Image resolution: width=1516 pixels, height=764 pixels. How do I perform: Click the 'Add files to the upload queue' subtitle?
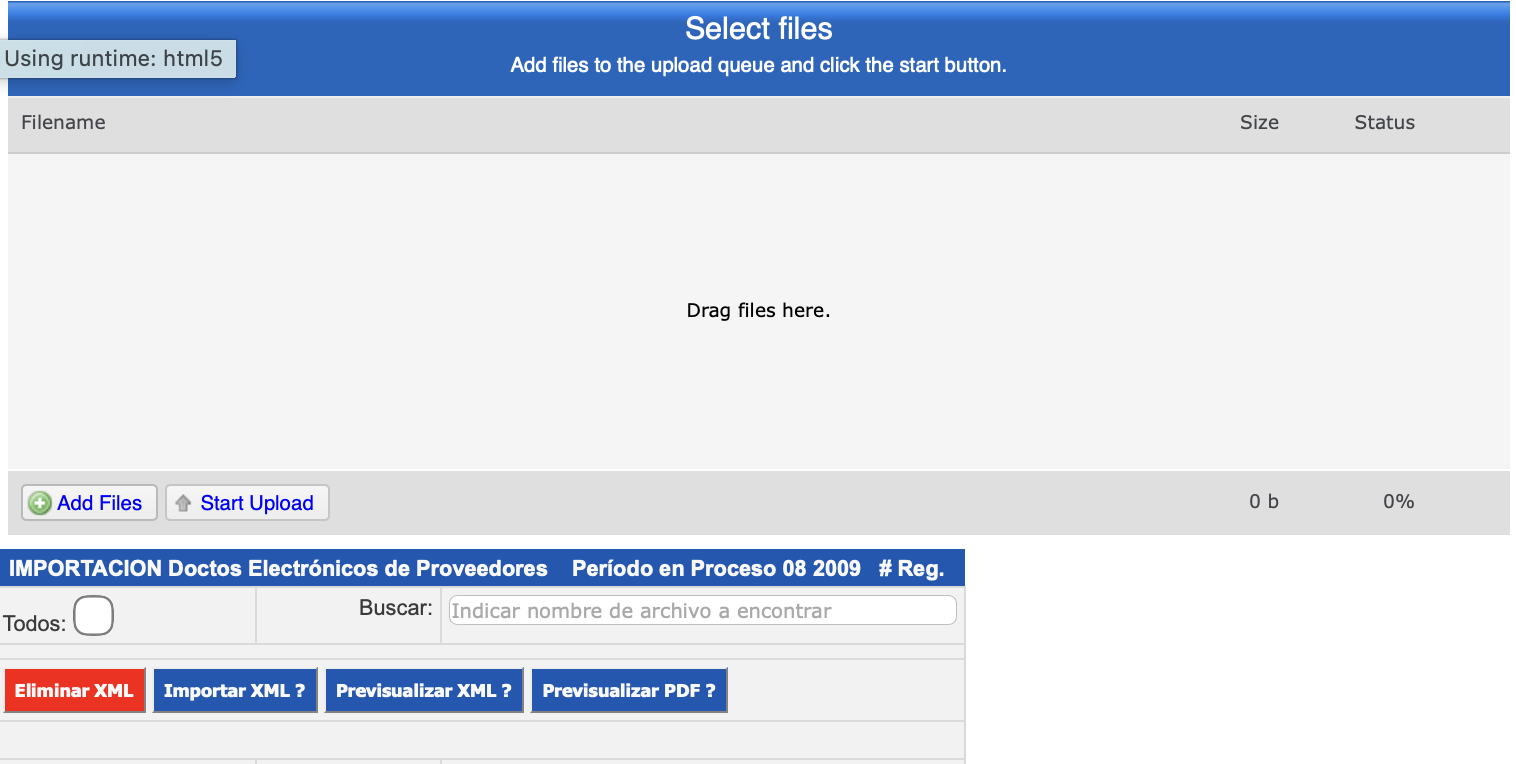(x=758, y=66)
